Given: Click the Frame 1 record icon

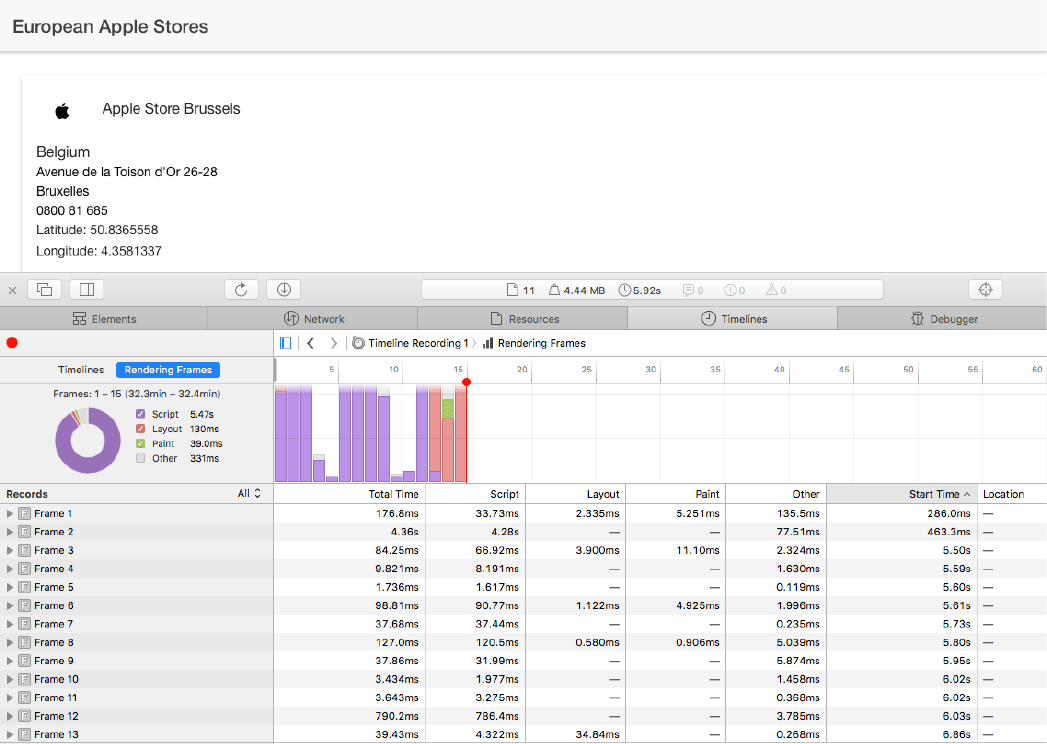Looking at the screenshot, I should tap(25, 514).
